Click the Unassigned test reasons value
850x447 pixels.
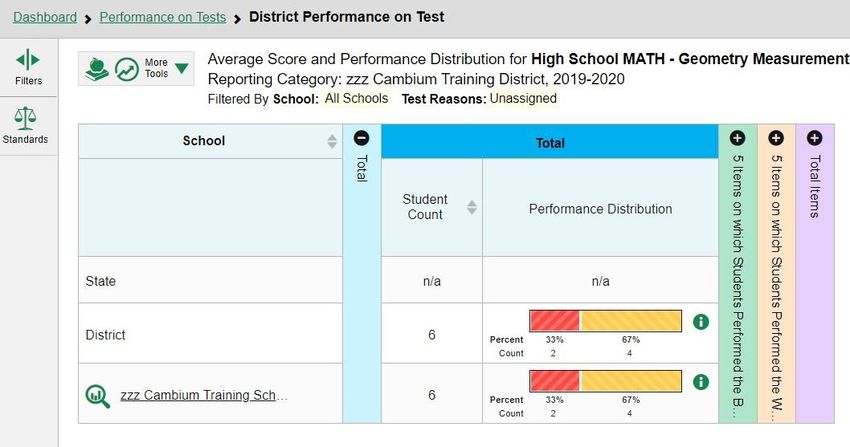pyautogui.click(x=523, y=99)
